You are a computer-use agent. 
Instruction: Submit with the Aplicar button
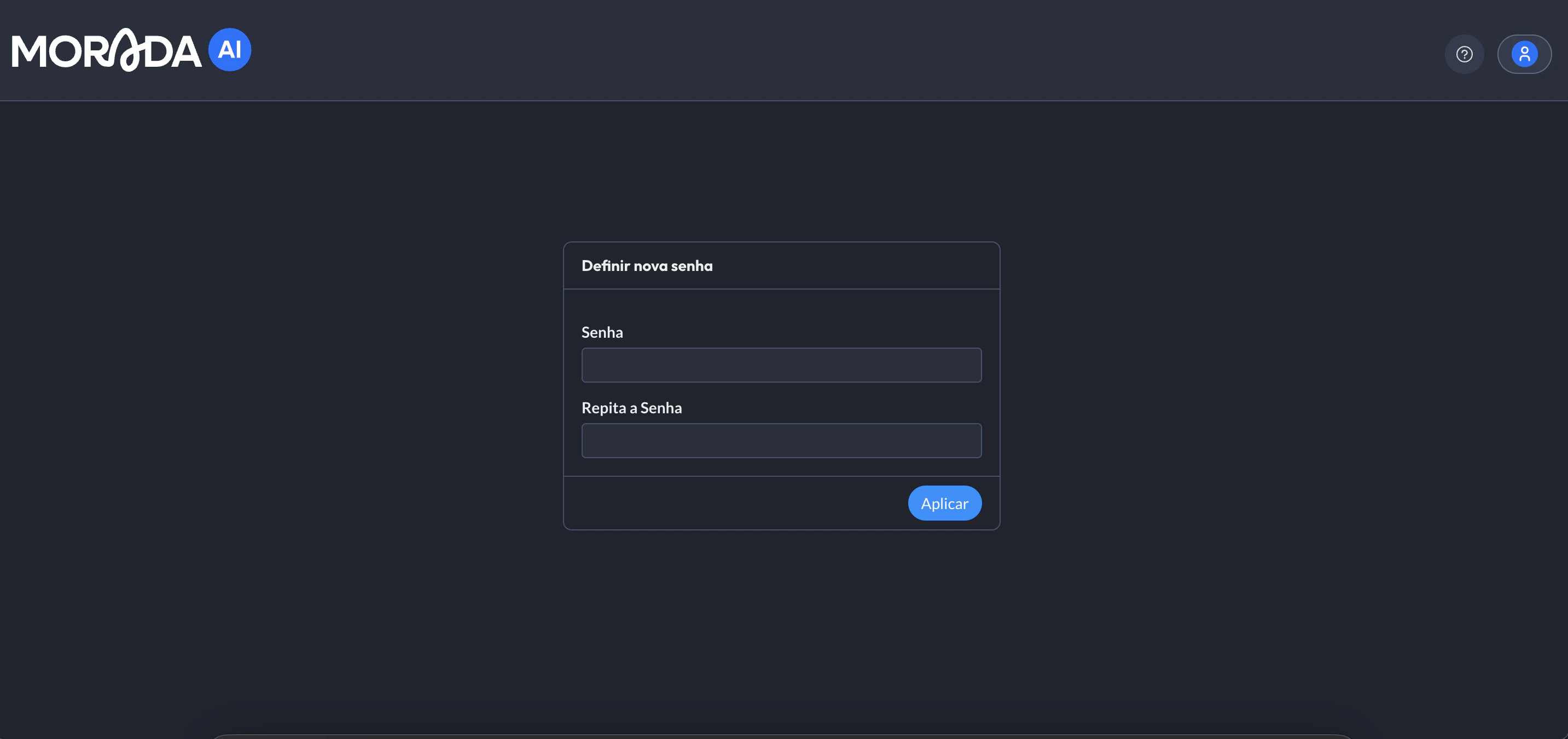point(944,503)
